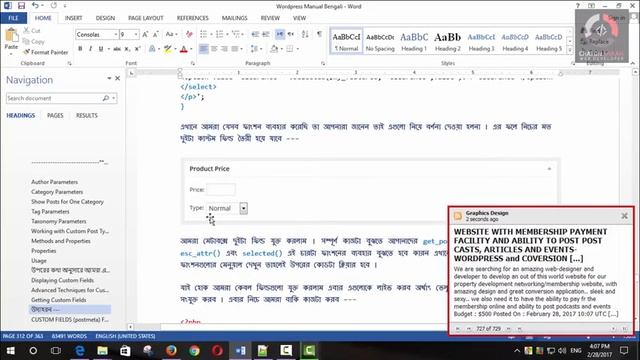Click the Align Right icon
The width and height of the screenshot is (640, 360).
[x=224, y=49]
